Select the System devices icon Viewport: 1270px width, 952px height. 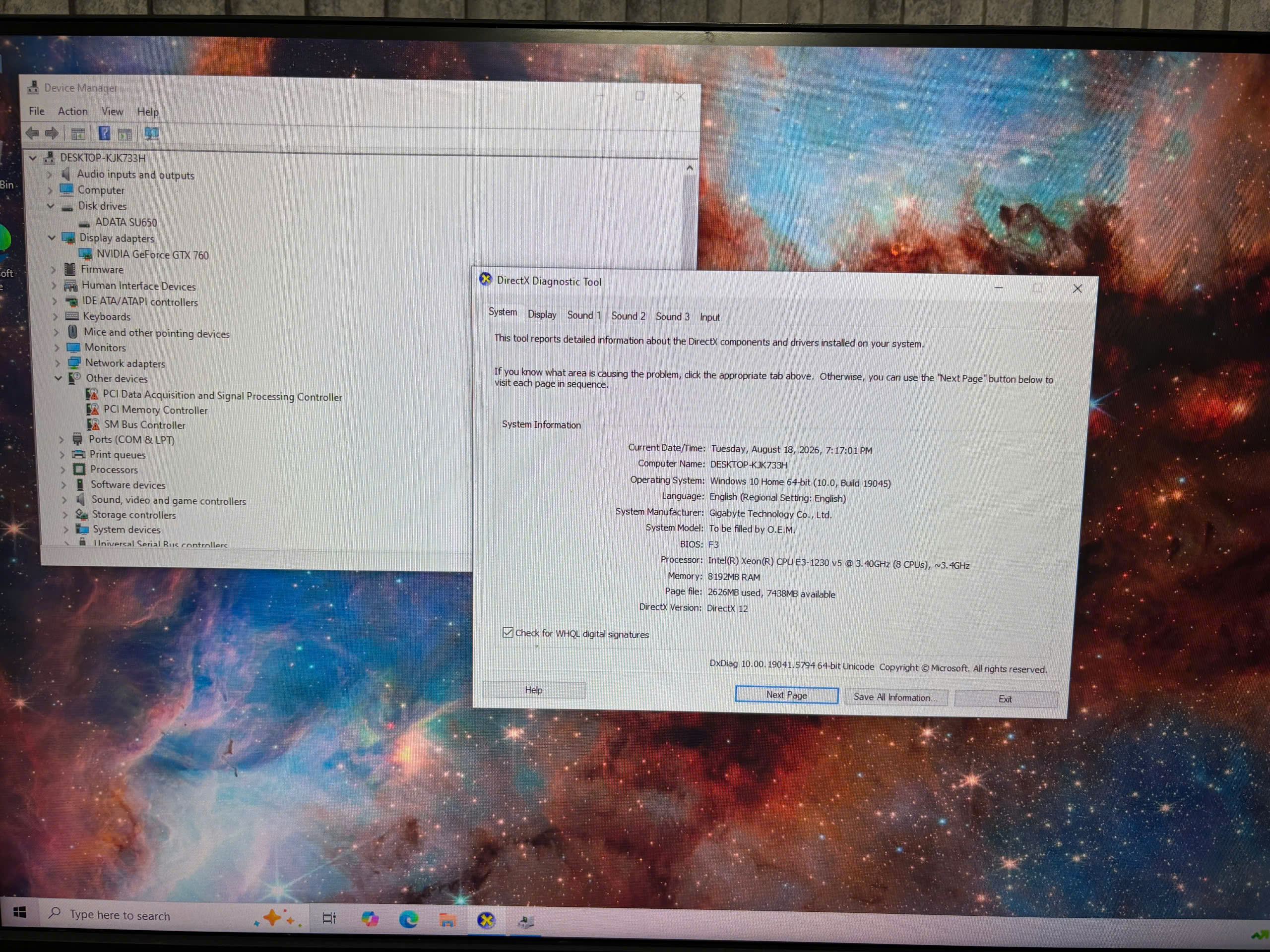pos(83,529)
